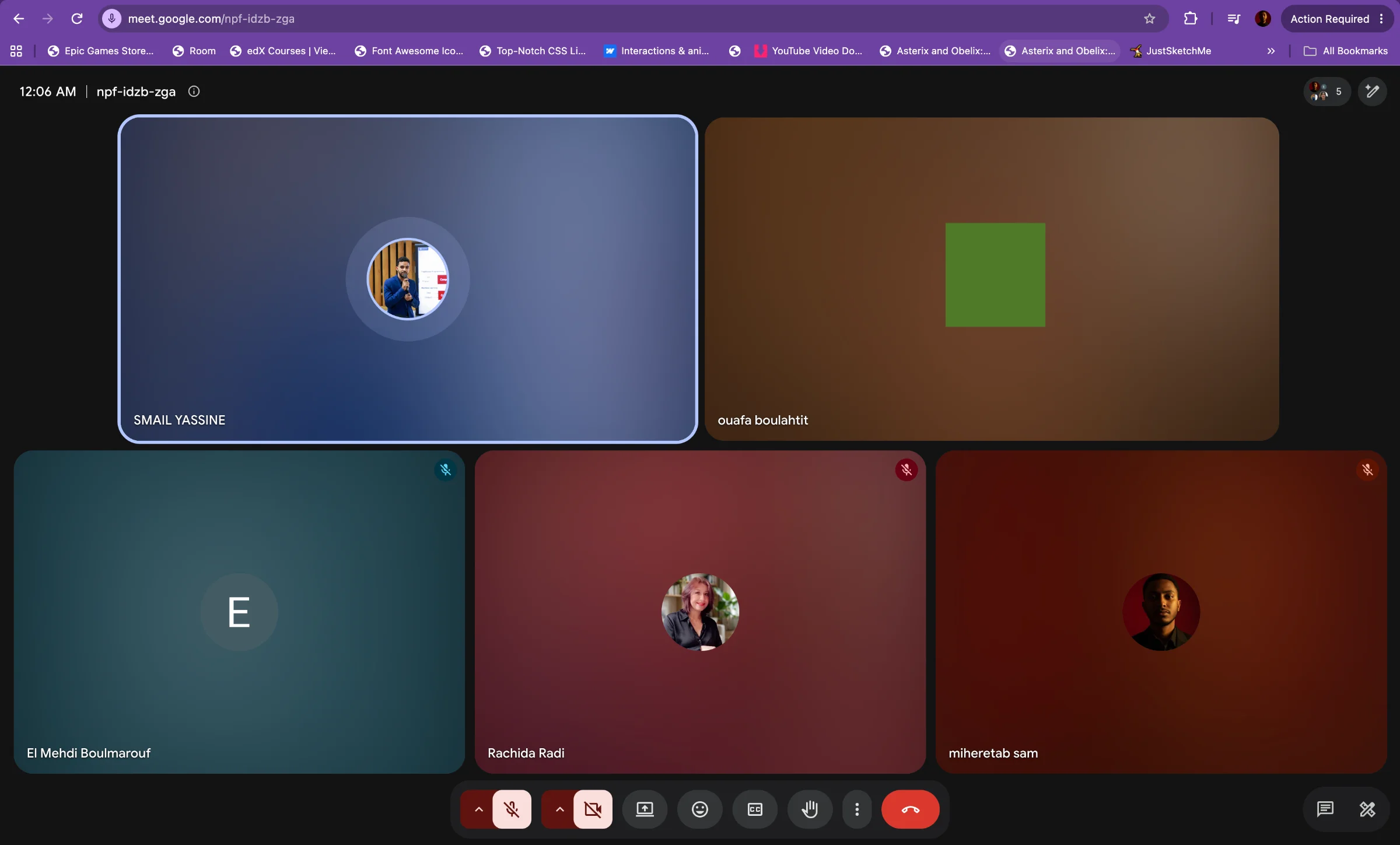Toggle closed captions

coord(755,809)
